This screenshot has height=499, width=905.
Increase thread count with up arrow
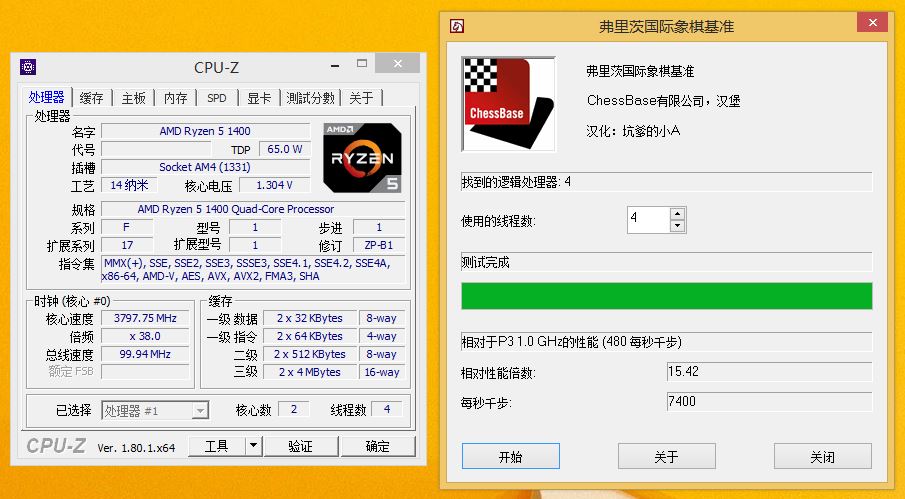pos(678,213)
